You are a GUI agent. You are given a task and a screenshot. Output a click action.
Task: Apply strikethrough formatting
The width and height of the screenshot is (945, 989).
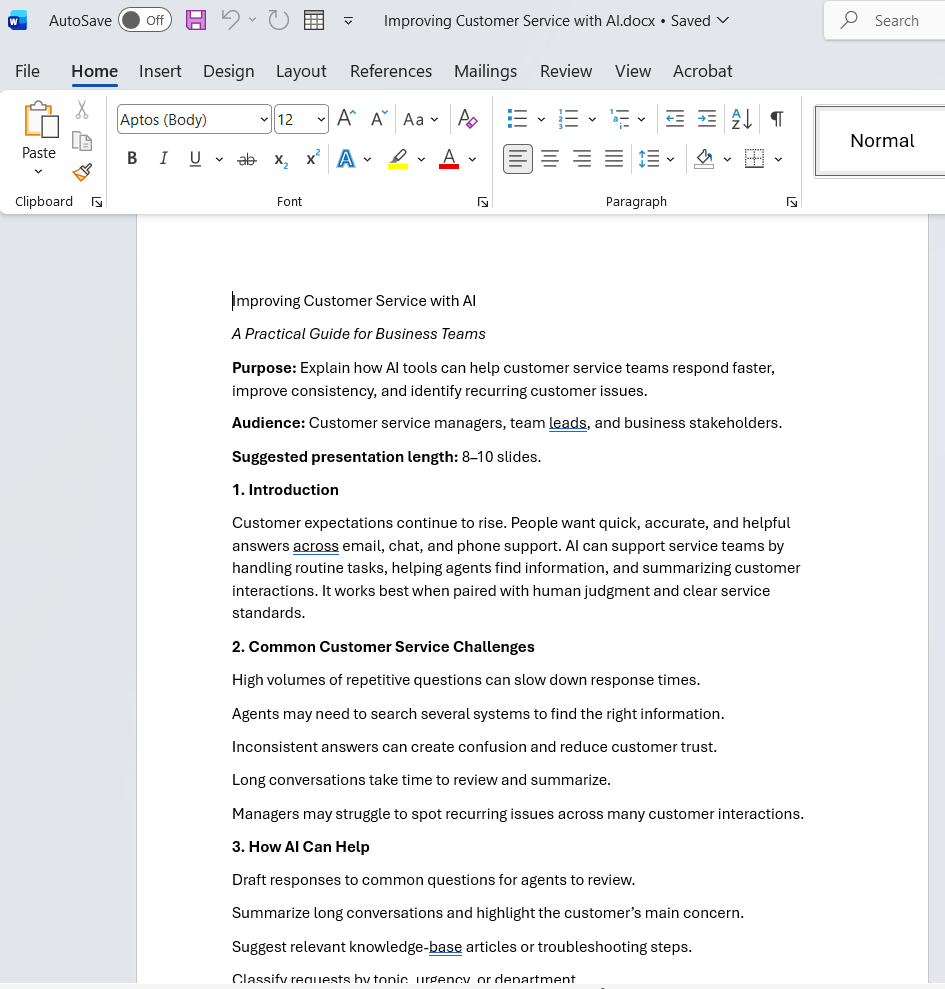[x=247, y=159]
